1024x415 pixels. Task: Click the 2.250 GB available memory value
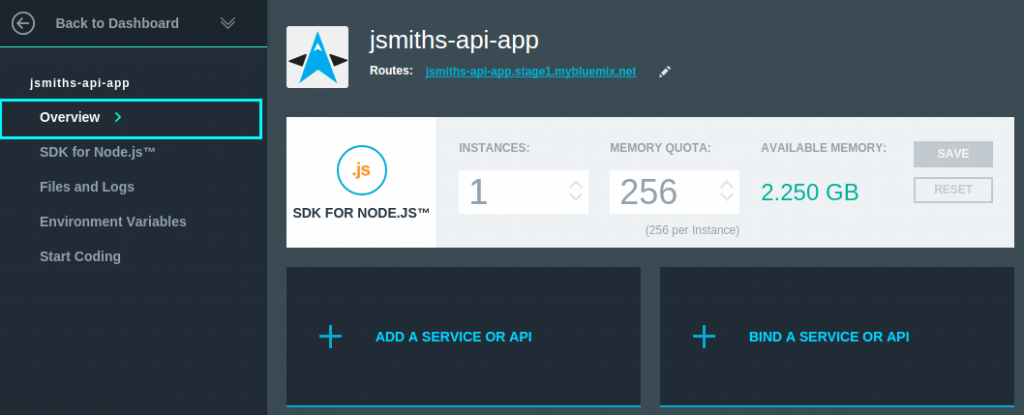tap(810, 192)
